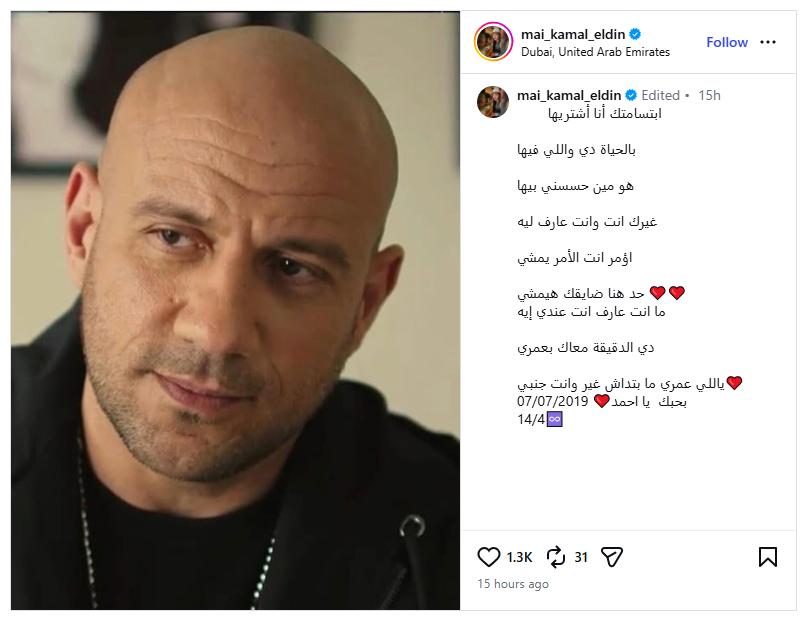View the 1.3K likes count

pos(519,557)
